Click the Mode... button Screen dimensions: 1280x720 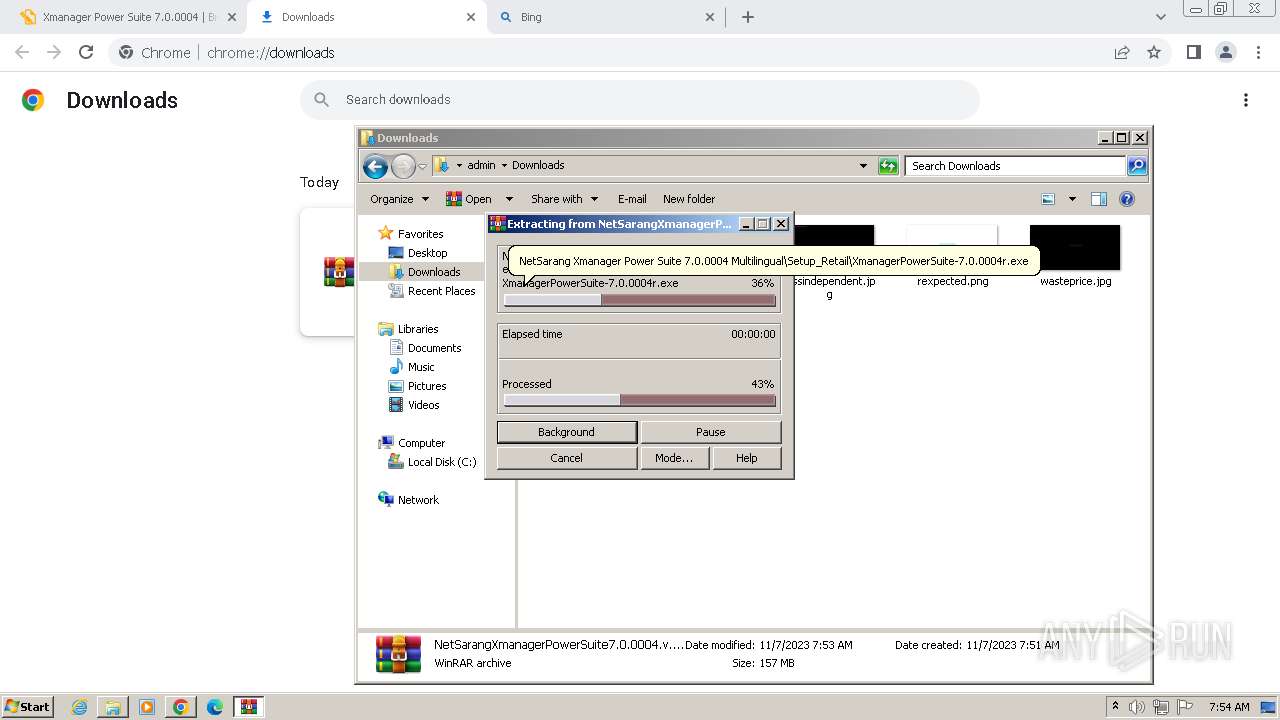[x=674, y=458]
